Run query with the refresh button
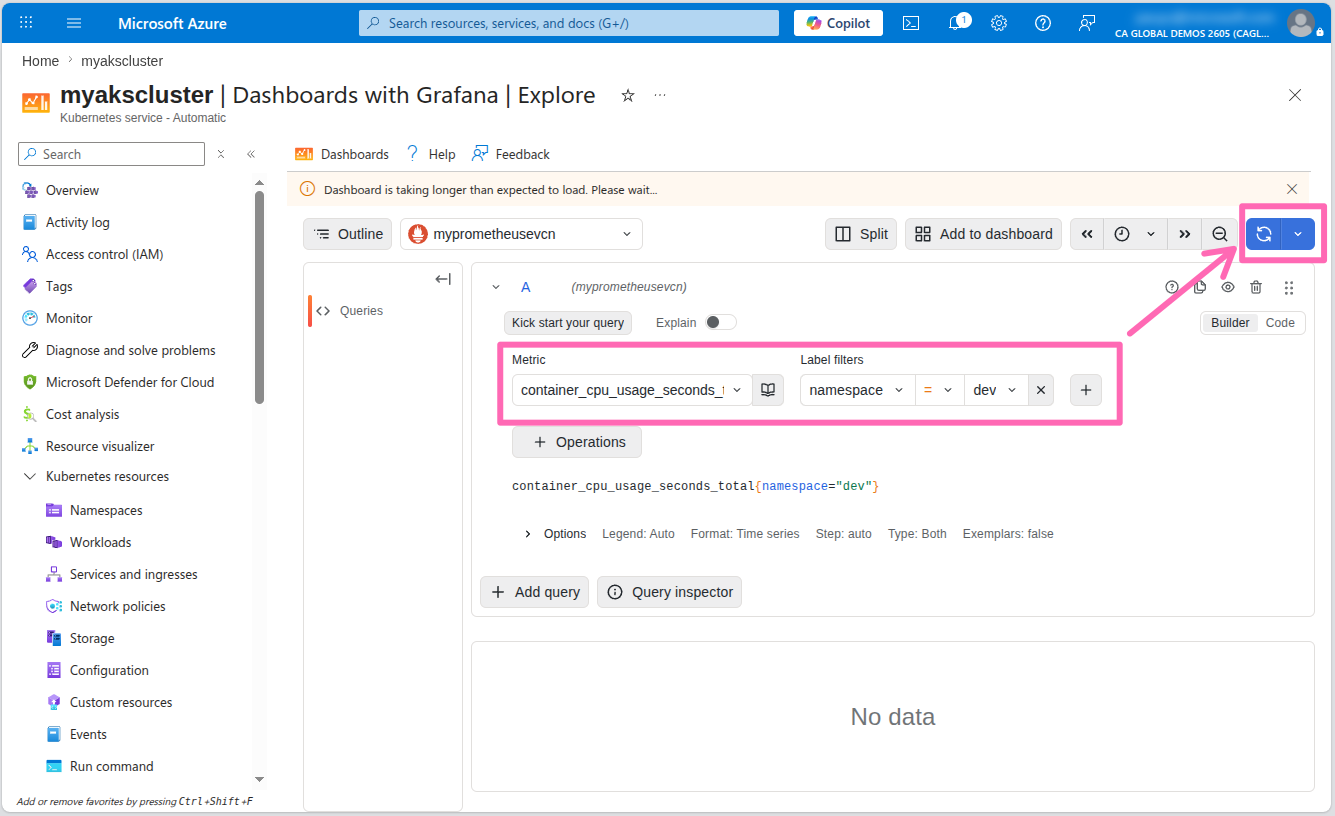 (x=1264, y=234)
